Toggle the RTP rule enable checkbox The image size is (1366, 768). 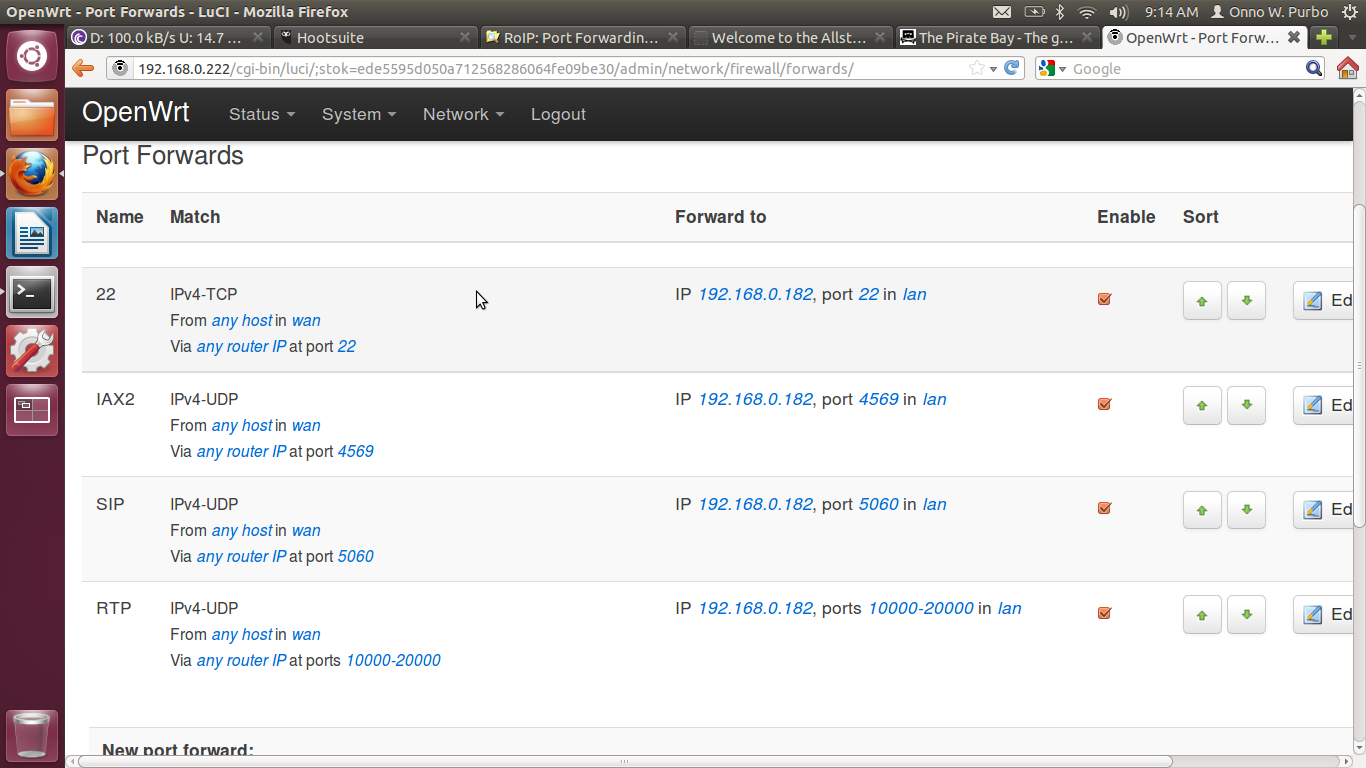pos(1105,613)
